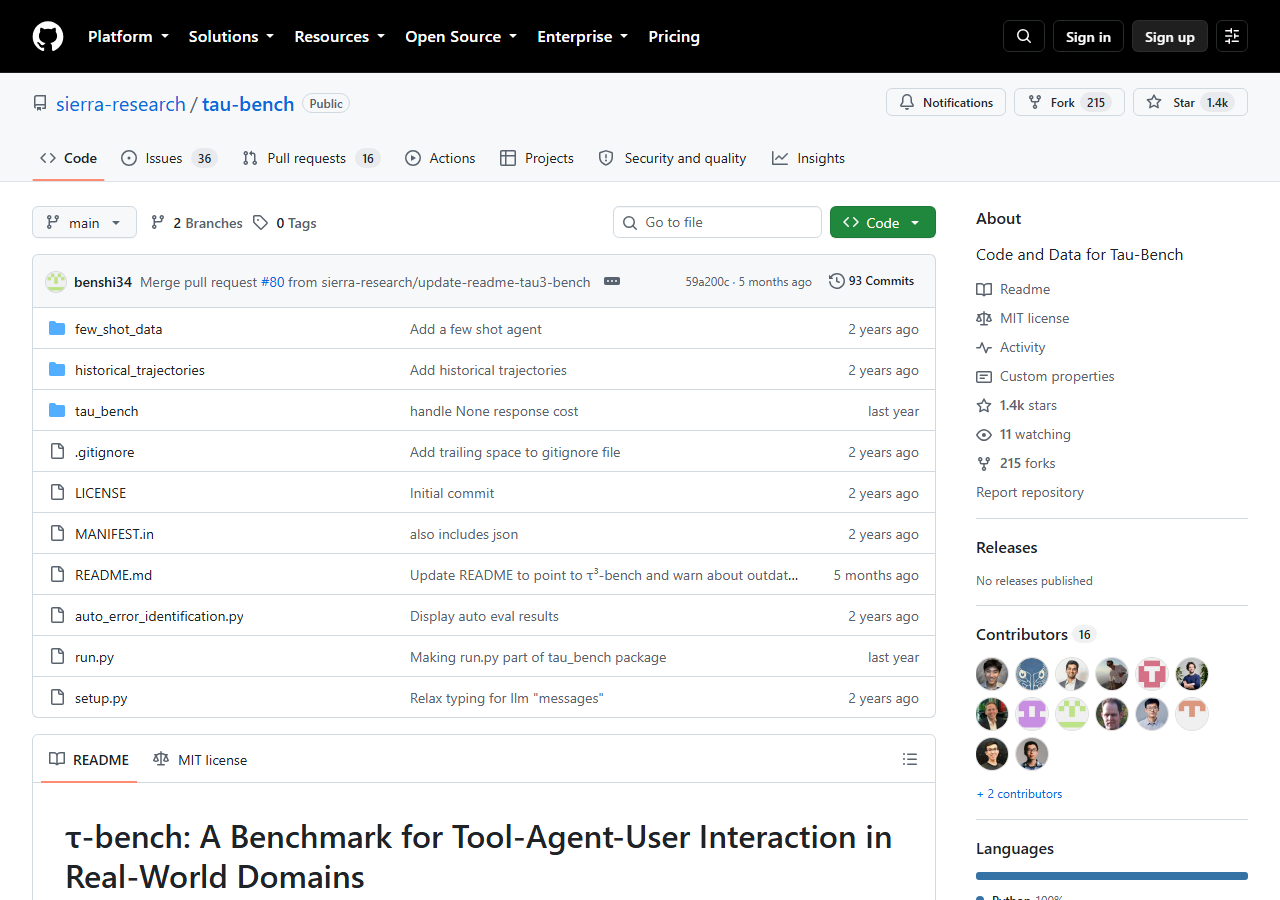
Task: Click the few_shot_data folder icon
Action: click(57, 329)
